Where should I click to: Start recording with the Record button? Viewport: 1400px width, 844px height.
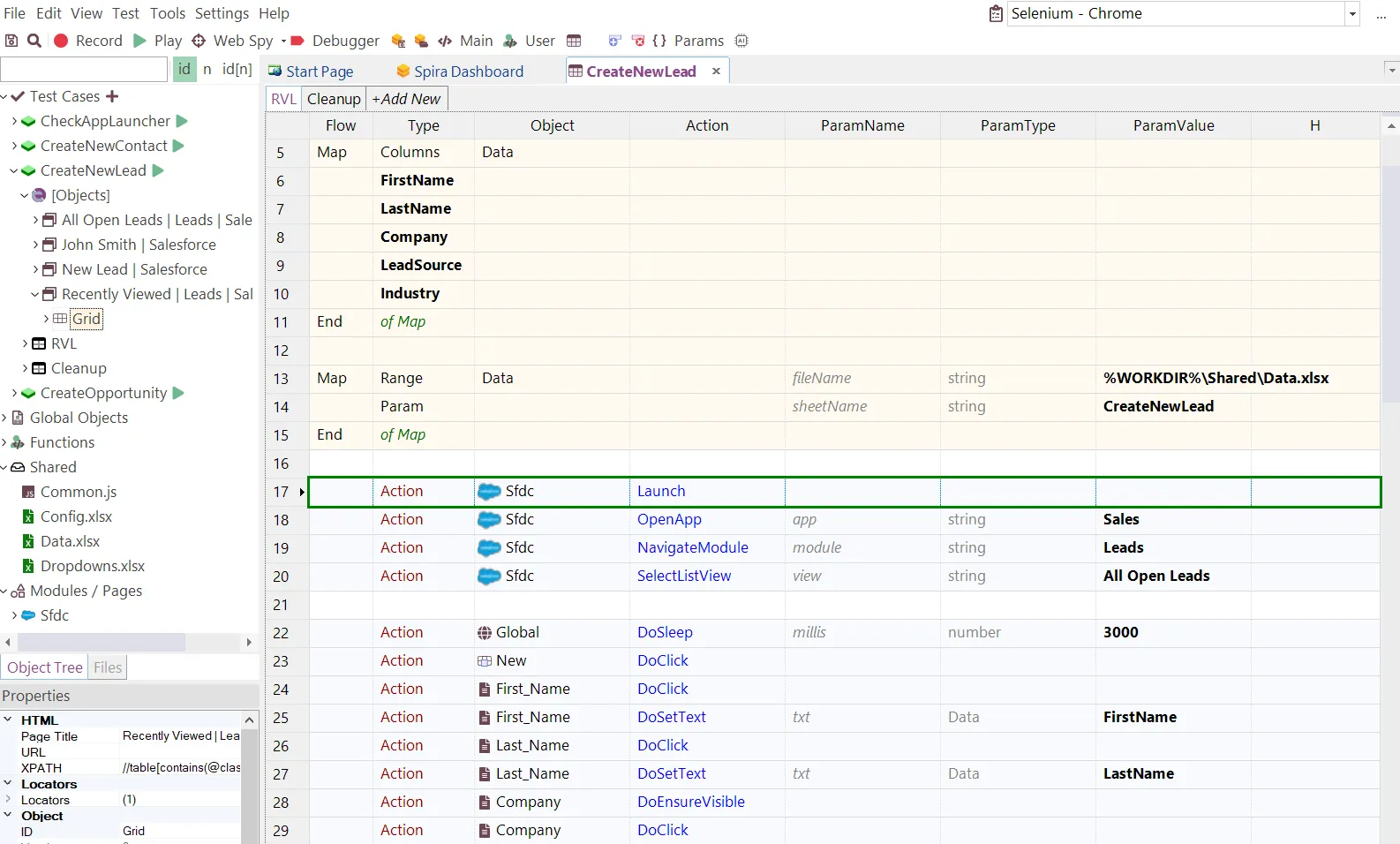tap(88, 41)
